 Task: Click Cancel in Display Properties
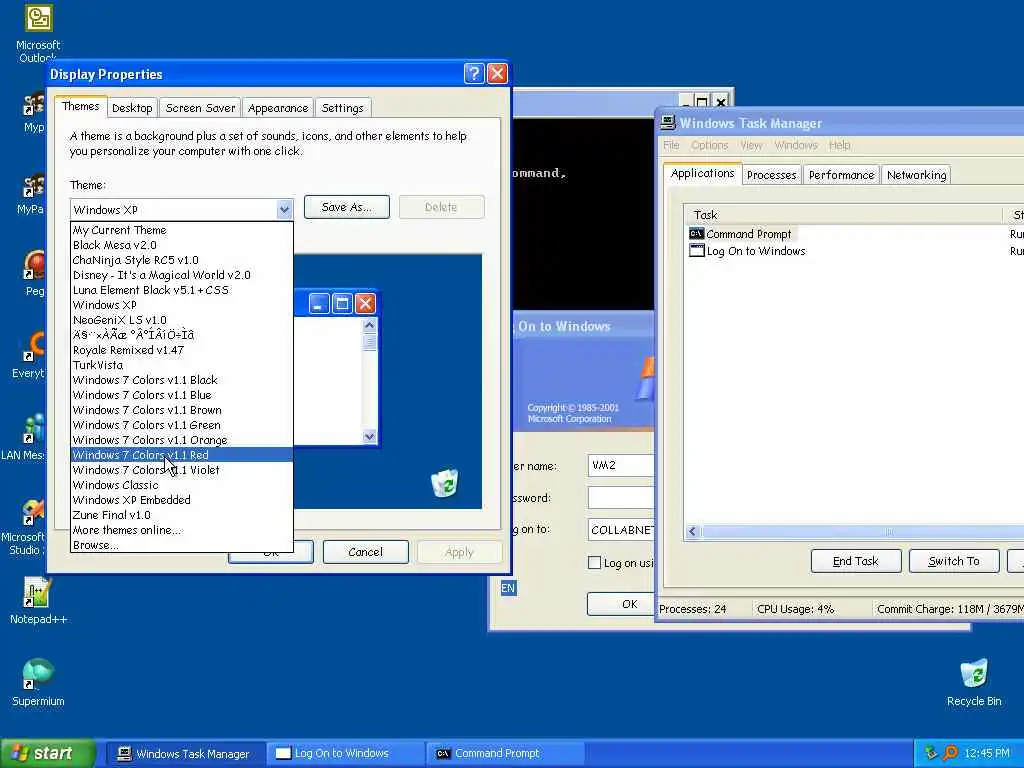[x=366, y=552]
